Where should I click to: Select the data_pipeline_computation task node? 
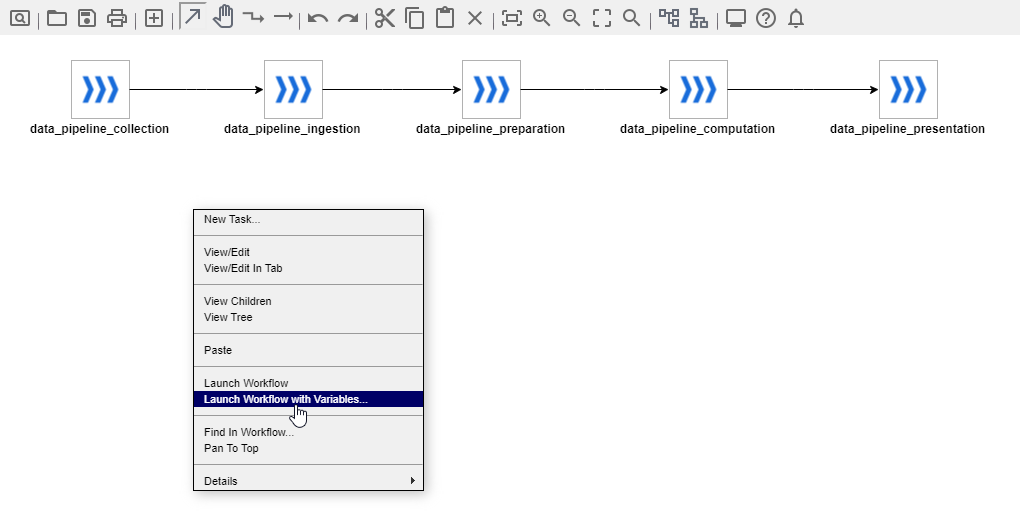coord(698,89)
